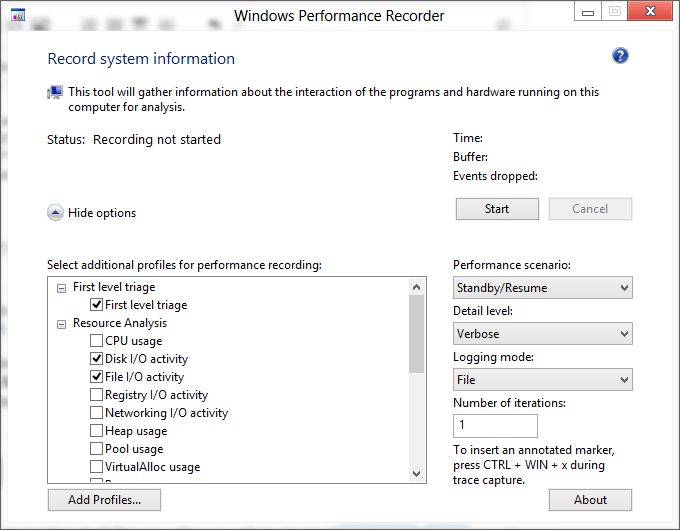Enable Networking I/O activity profile
This screenshot has width=680, height=530.
[x=96, y=413]
